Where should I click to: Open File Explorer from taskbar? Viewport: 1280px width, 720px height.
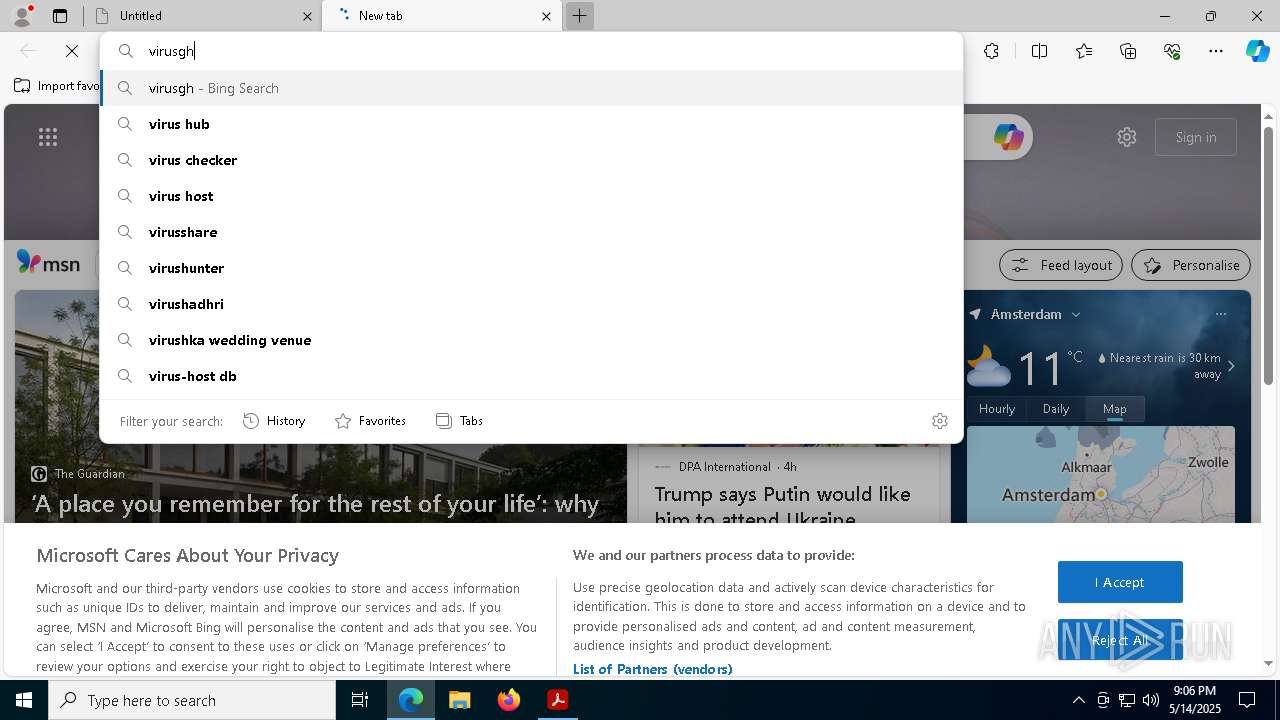coord(459,700)
